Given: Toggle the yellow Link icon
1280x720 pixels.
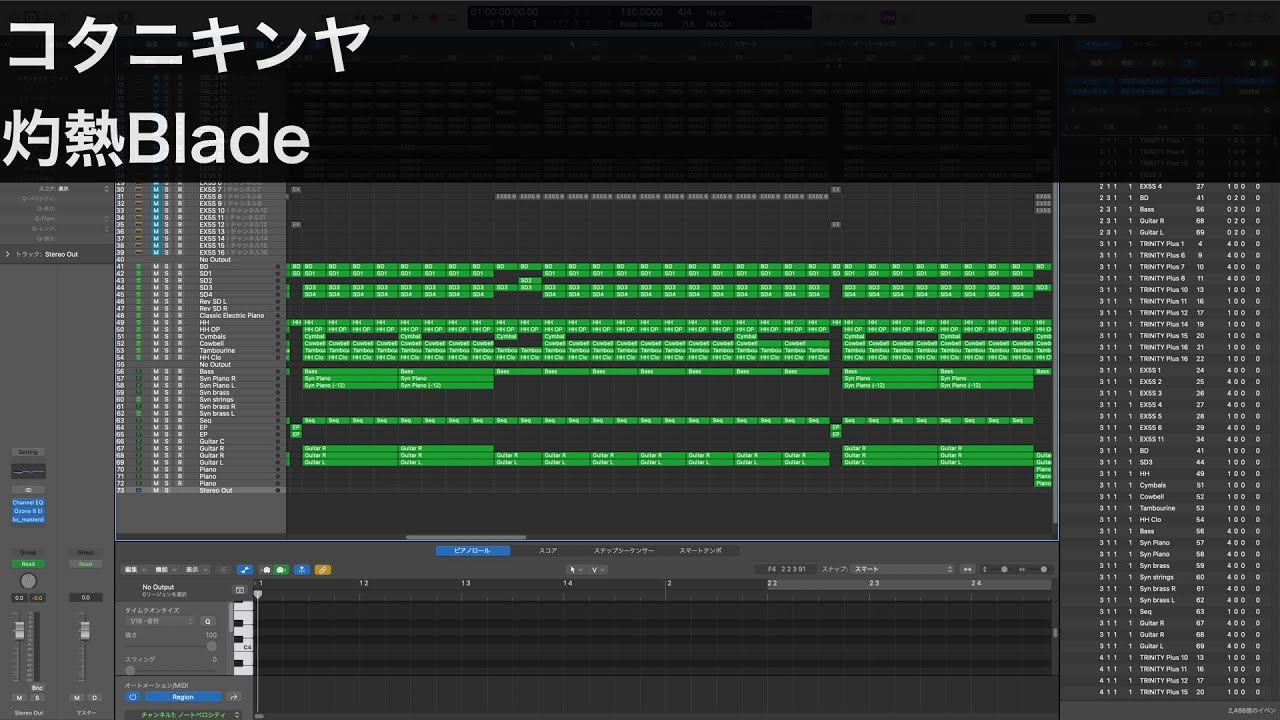Looking at the screenshot, I should (322, 569).
